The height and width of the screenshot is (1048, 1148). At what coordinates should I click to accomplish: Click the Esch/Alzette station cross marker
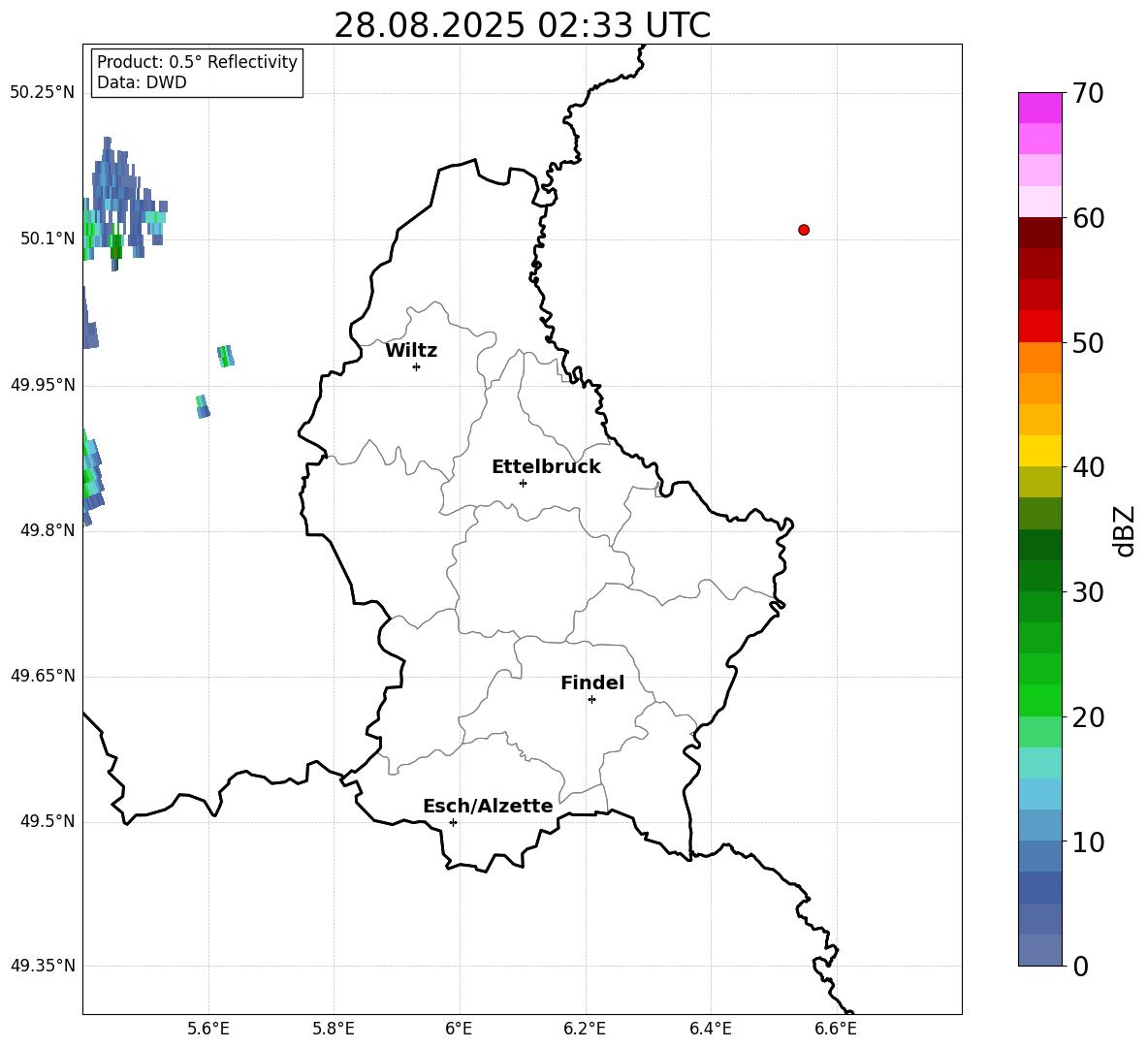(x=453, y=822)
